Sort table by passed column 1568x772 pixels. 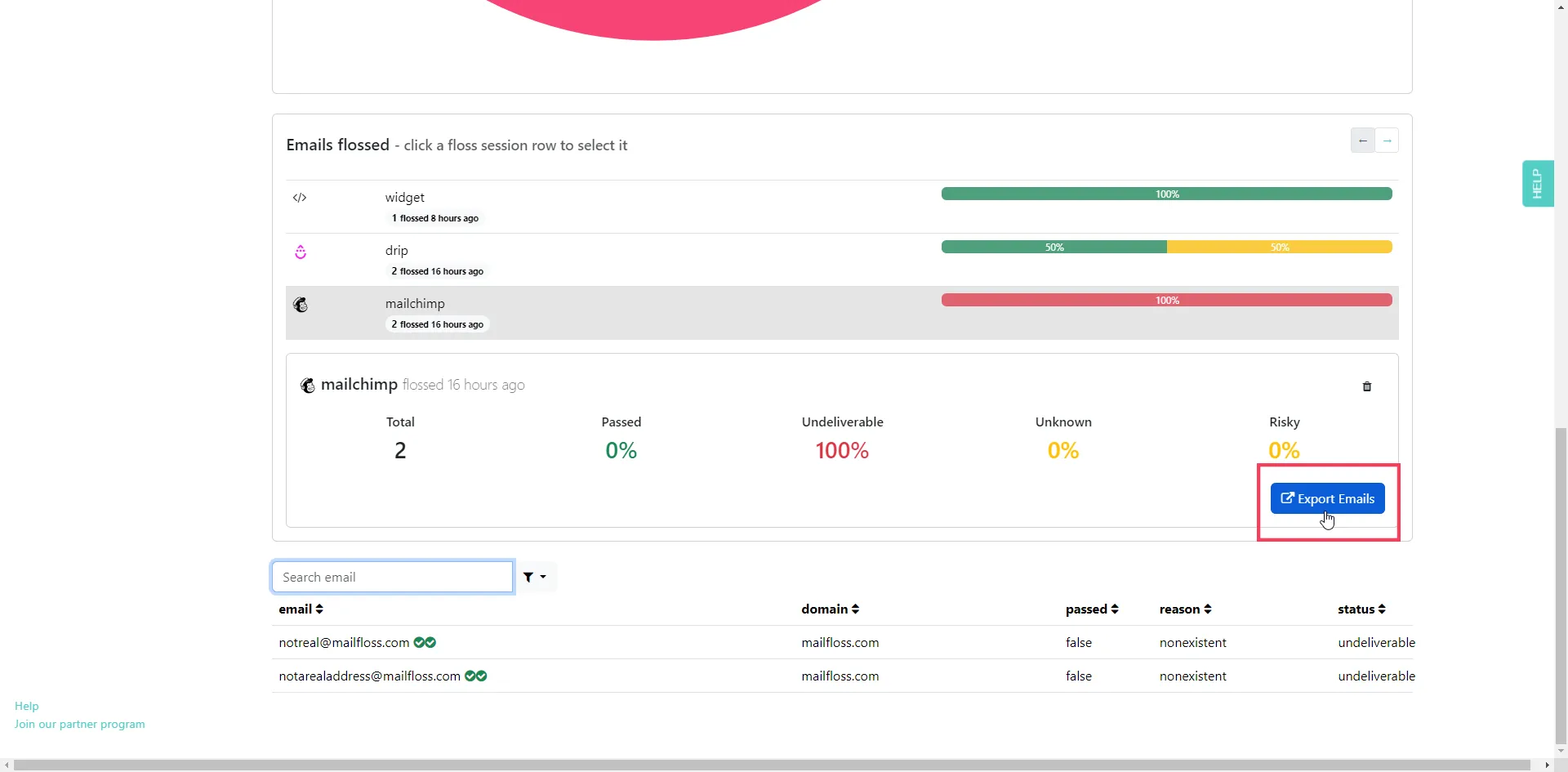coord(1092,609)
